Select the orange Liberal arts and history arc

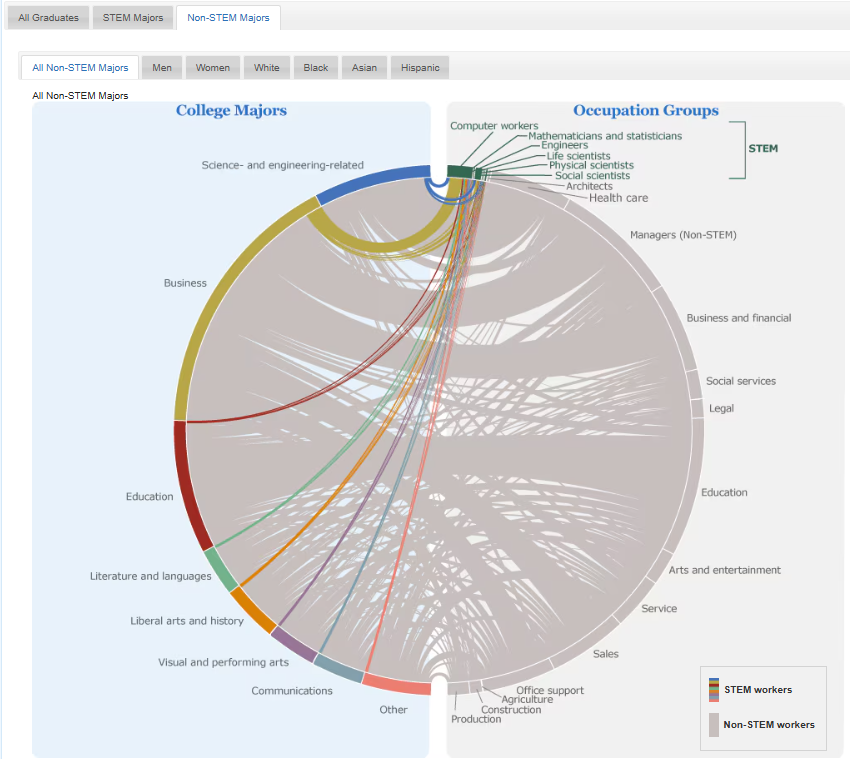pyautogui.click(x=252, y=610)
